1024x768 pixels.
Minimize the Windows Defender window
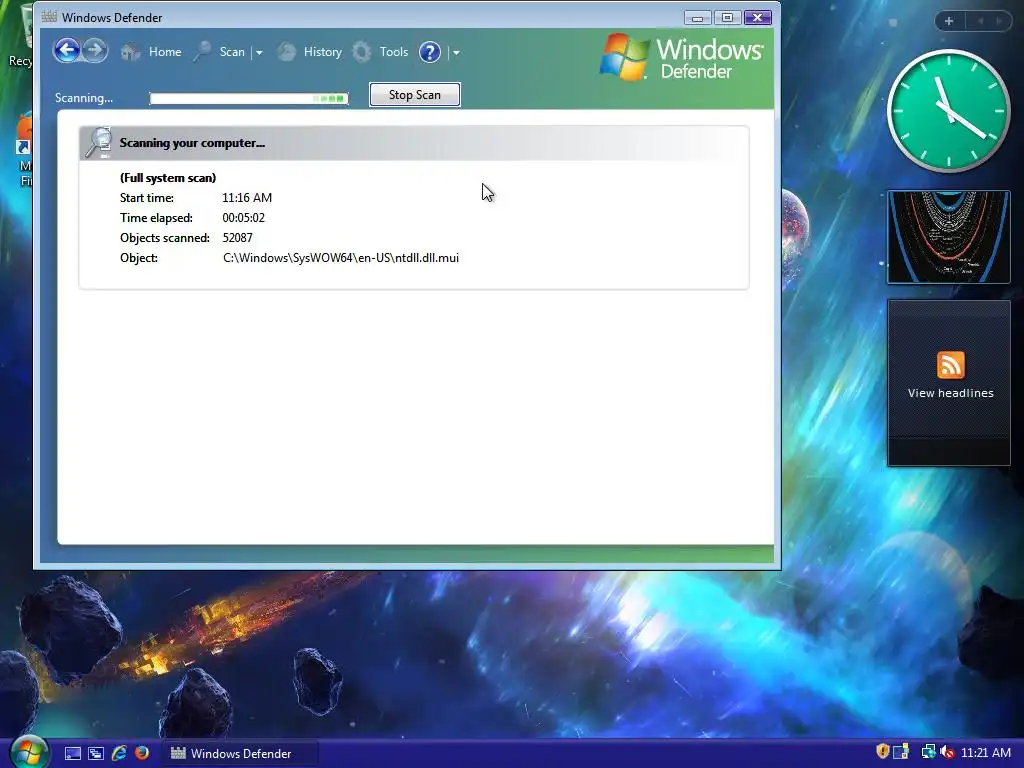[697, 18]
